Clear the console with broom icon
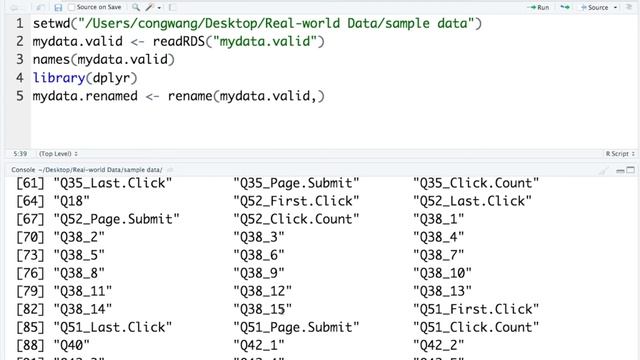Viewport: 640px width, 360px height. tap(604, 170)
